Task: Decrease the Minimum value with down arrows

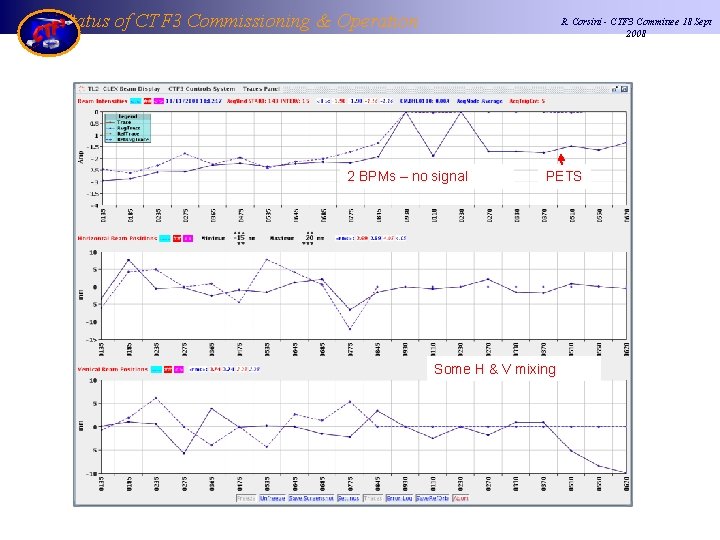Action: pyautogui.click(x=240, y=243)
